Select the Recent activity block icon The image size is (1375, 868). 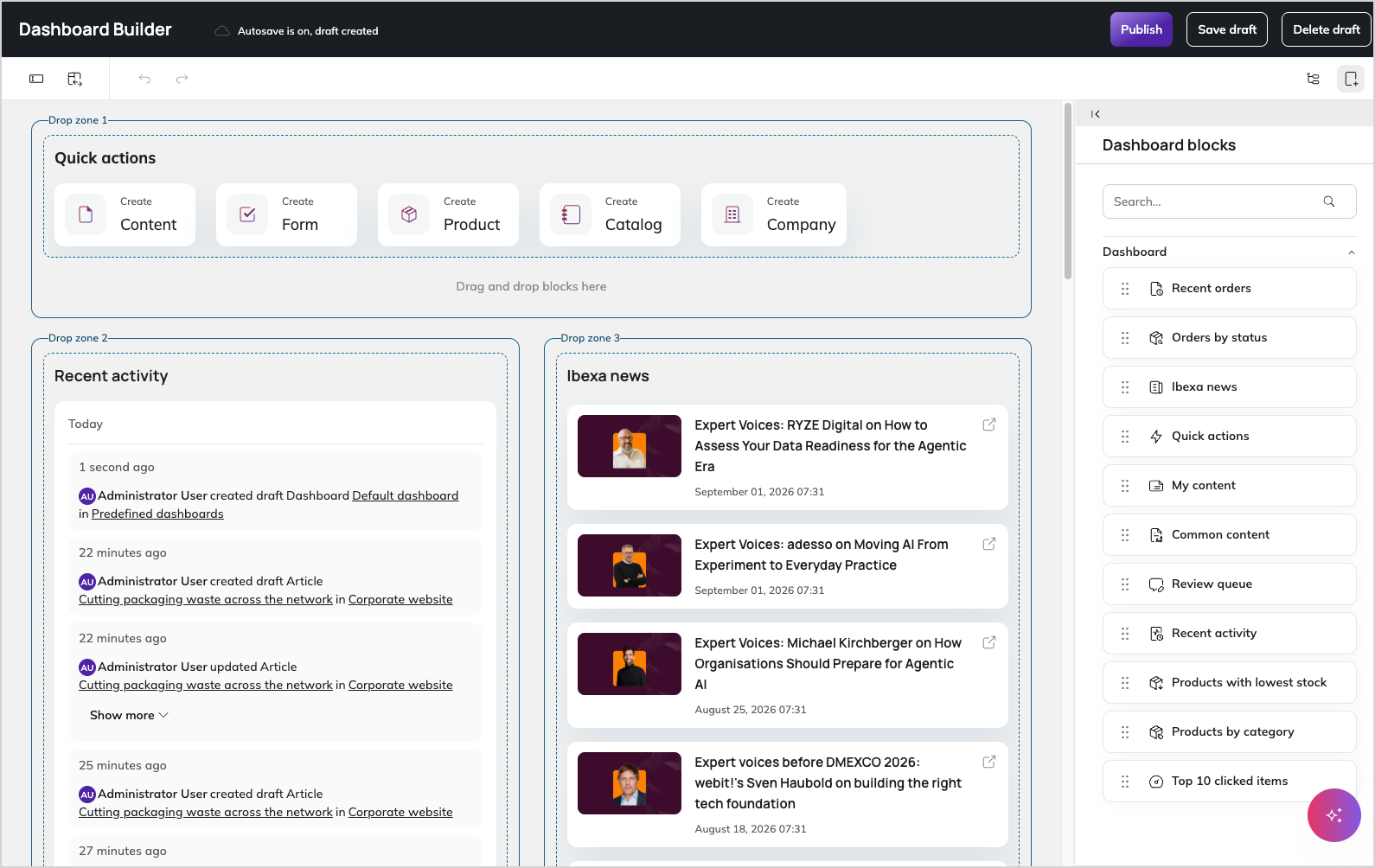click(x=1156, y=634)
